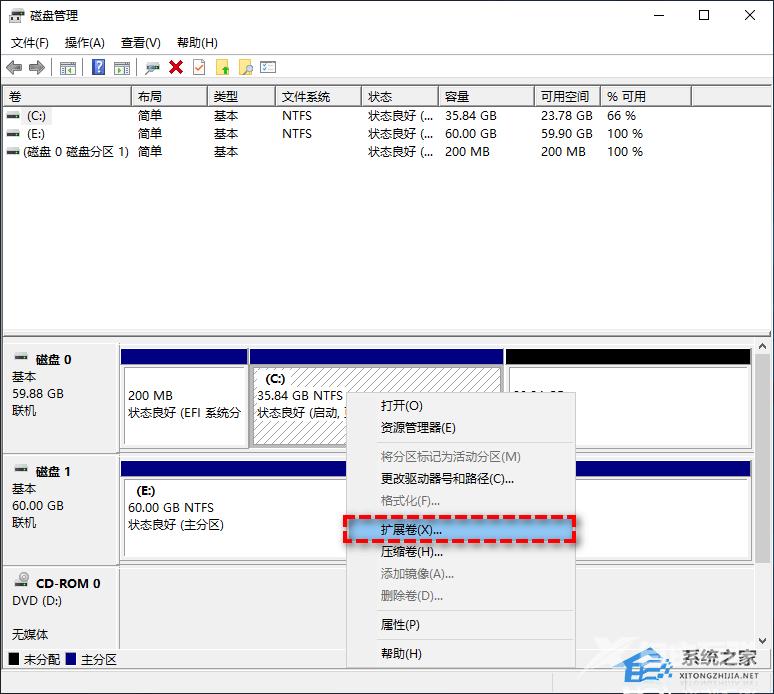Open the 文件(F) menu
Screen dimensions: 774x694
pos(30,43)
